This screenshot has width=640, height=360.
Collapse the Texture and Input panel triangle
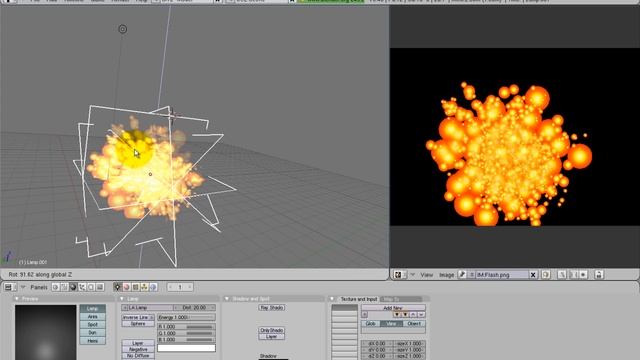tap(332, 299)
